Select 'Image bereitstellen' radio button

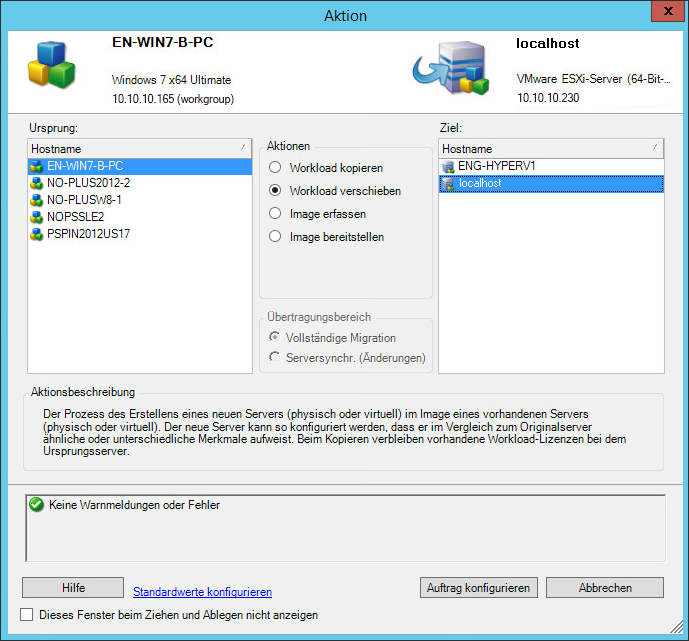point(275,237)
